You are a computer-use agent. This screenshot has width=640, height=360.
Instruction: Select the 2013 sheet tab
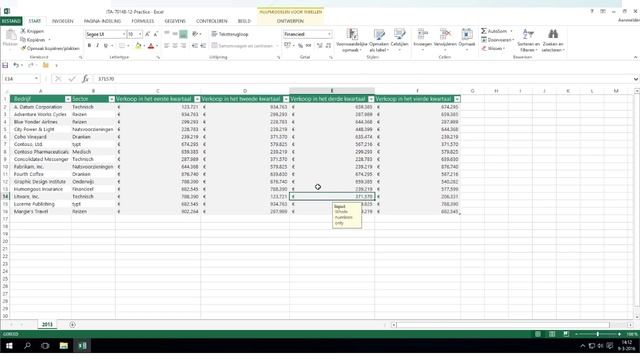coord(47,325)
